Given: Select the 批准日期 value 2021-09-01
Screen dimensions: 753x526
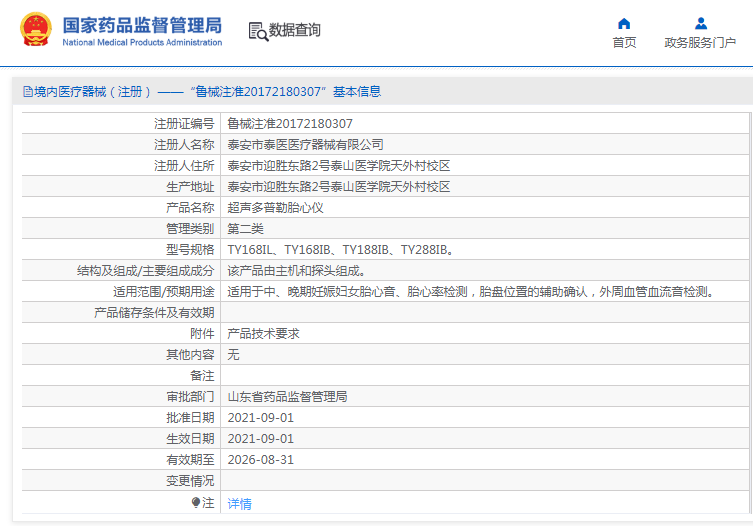Looking at the screenshot, I should pos(260,418).
